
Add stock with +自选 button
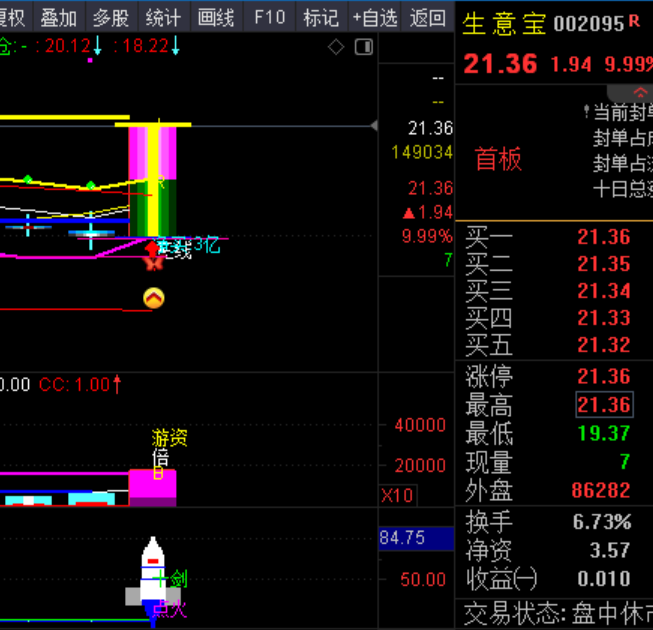[x=374, y=17]
